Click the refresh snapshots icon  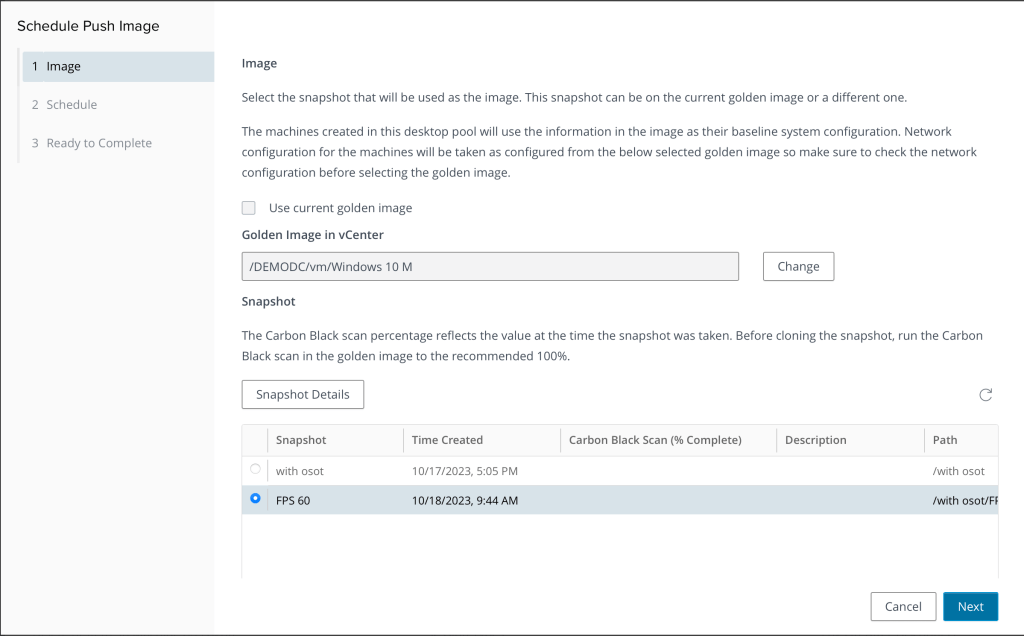[985, 395]
